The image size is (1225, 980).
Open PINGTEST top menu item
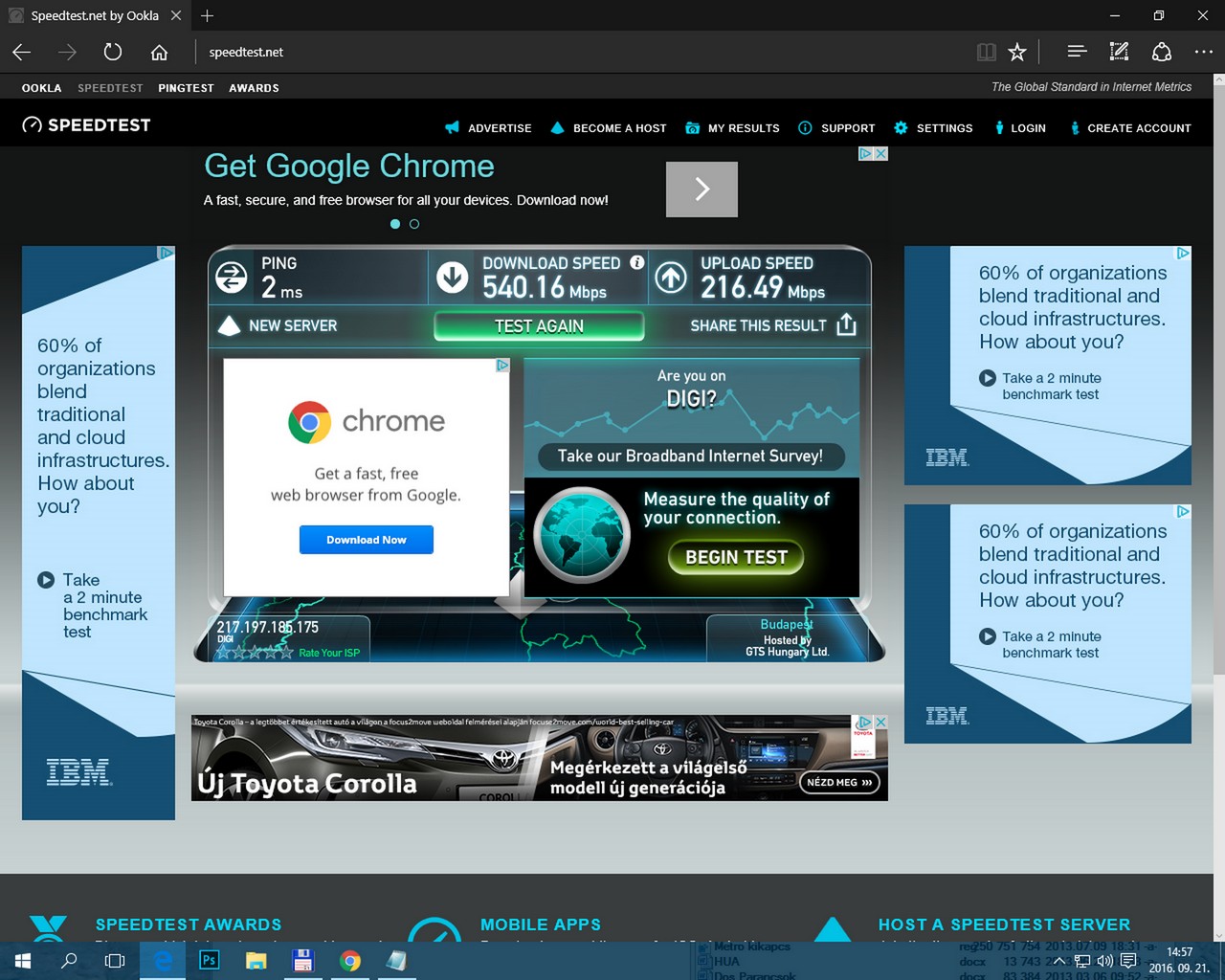186,88
